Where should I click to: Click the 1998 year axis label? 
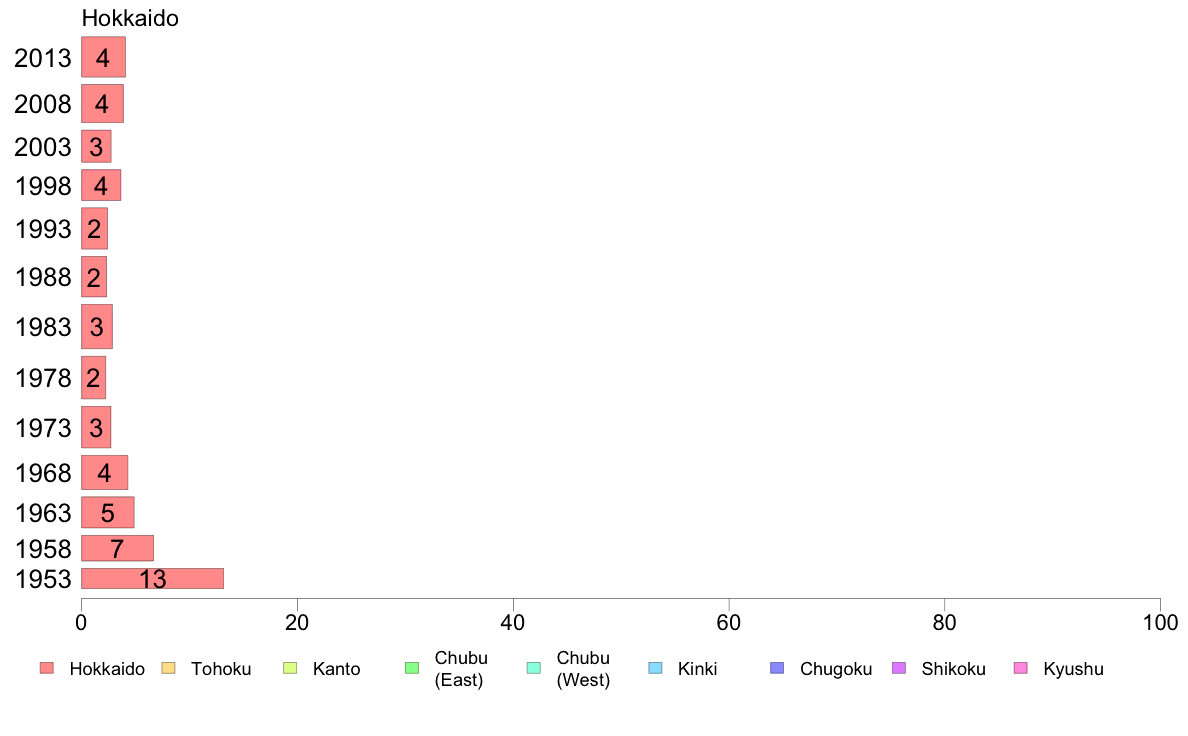click(x=43, y=186)
